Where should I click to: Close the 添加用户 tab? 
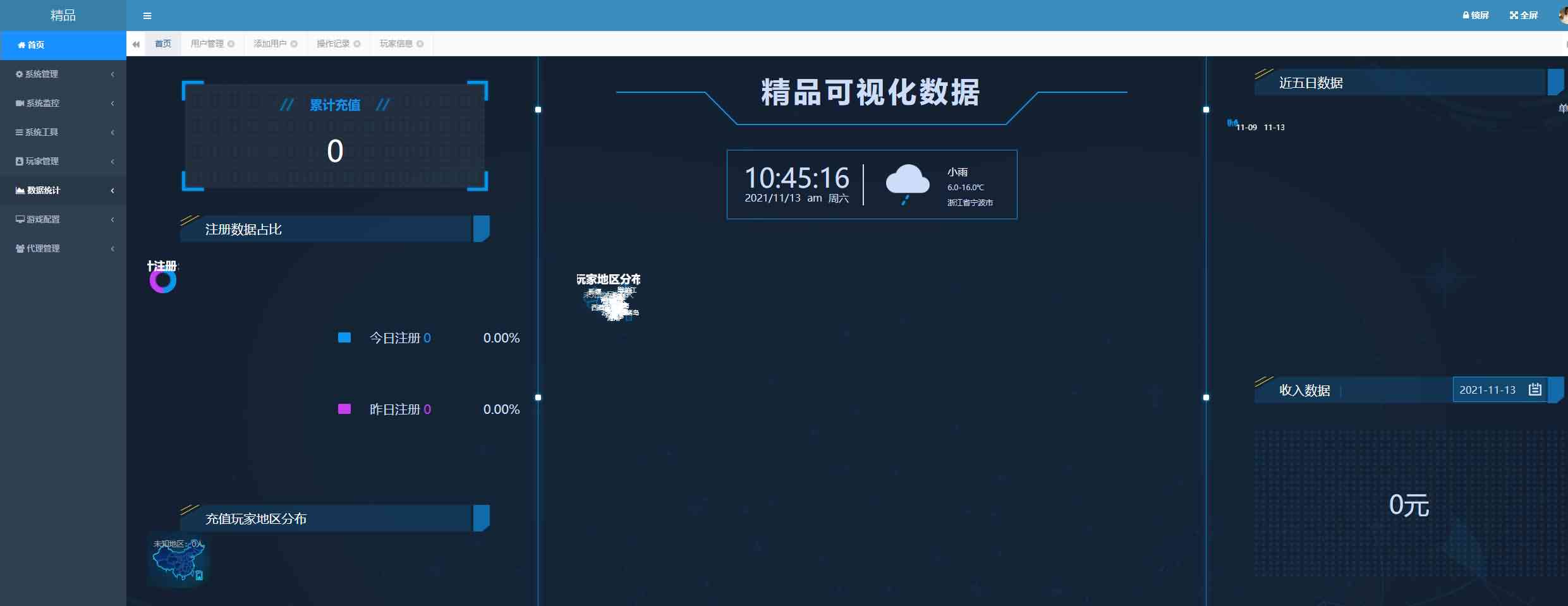[294, 44]
